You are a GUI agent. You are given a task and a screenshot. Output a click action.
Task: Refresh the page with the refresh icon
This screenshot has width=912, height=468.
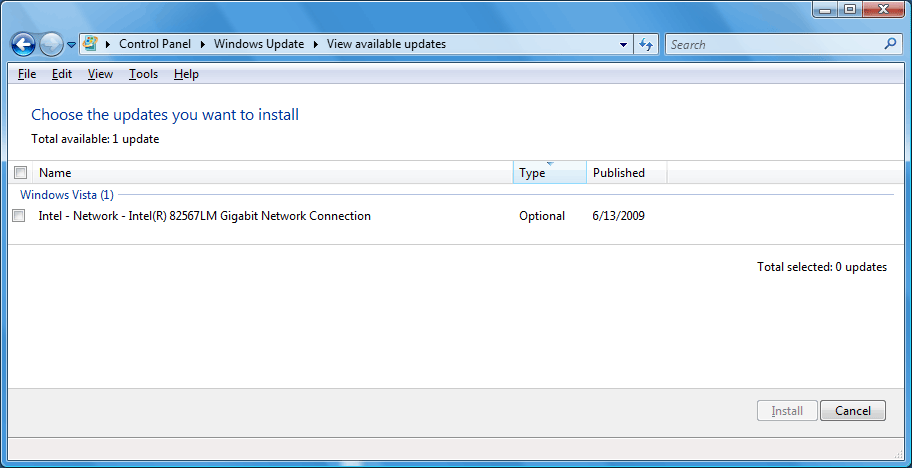(646, 44)
